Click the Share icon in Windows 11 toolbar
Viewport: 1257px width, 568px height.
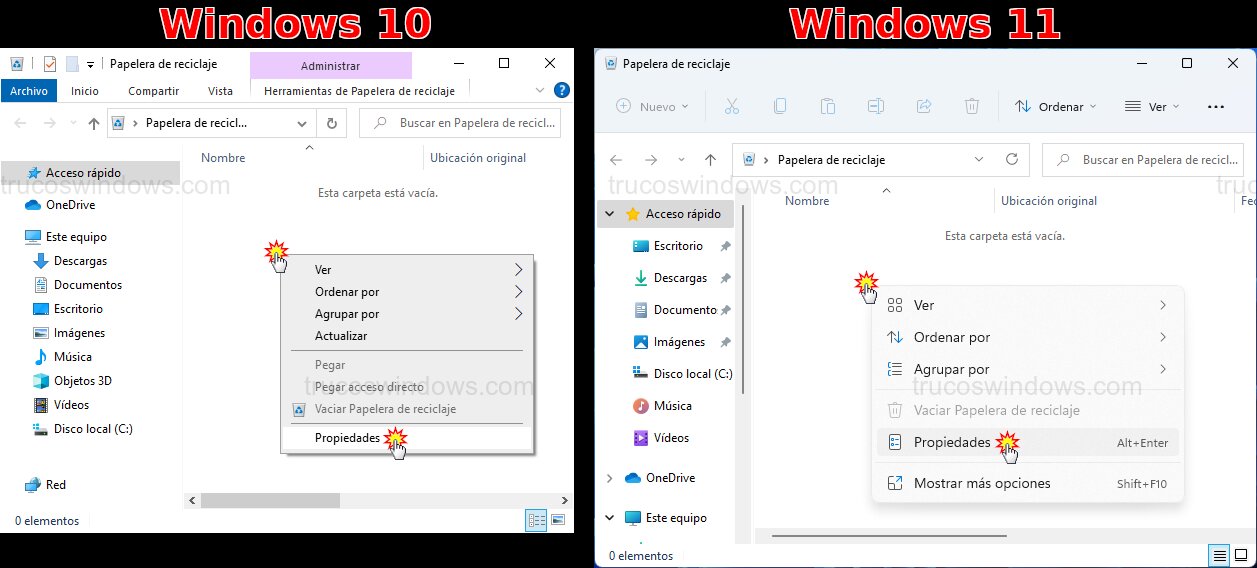click(x=924, y=106)
